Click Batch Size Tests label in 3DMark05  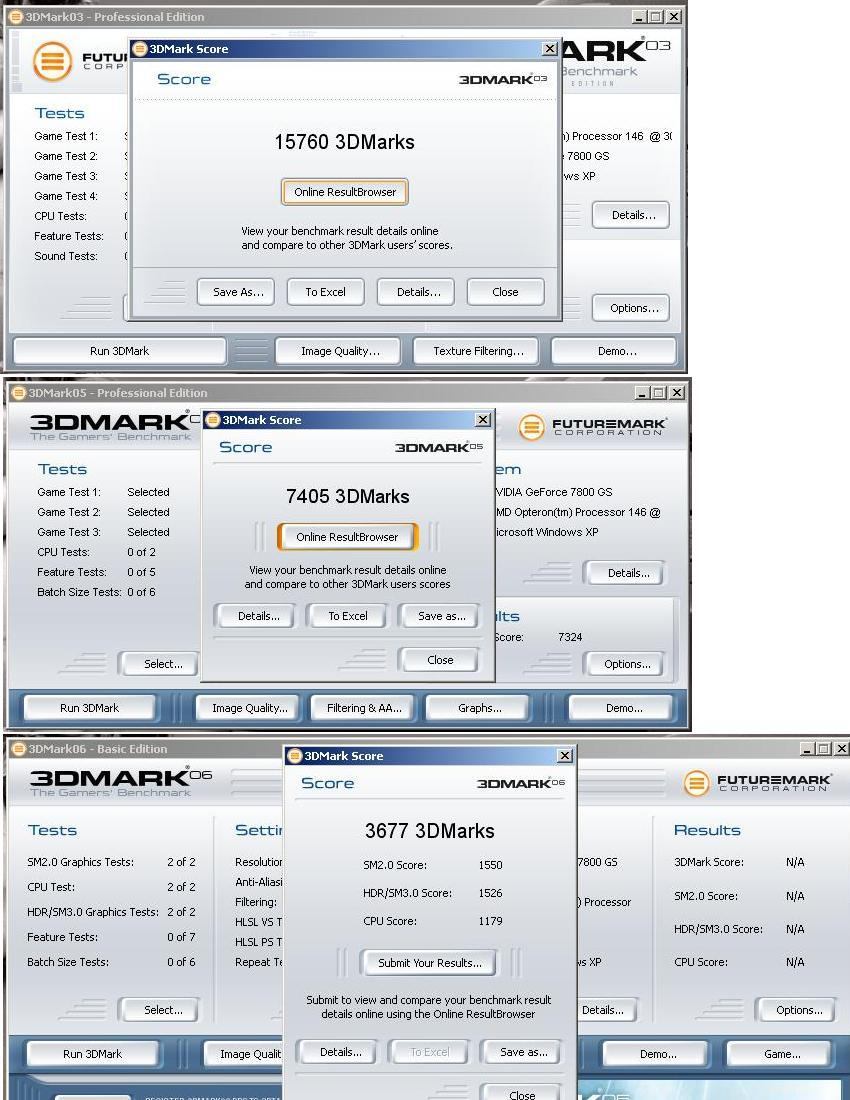[79, 593]
